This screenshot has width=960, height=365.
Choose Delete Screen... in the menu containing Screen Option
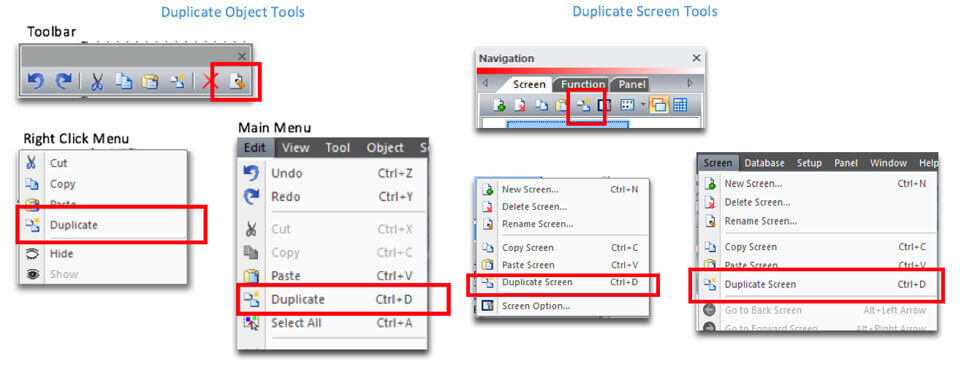pos(563,207)
